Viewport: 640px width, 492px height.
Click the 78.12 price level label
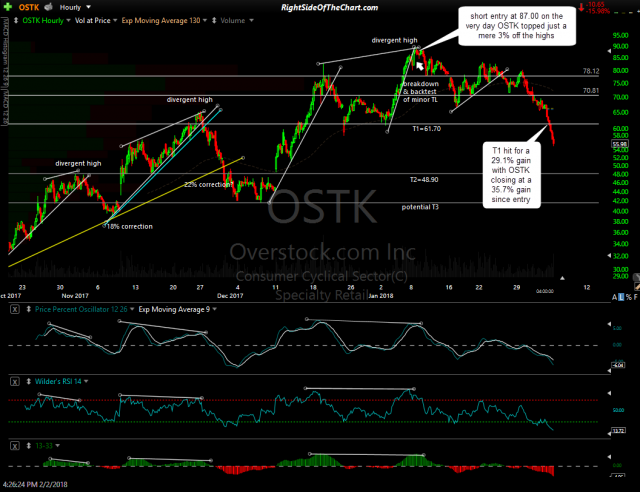tap(591, 71)
